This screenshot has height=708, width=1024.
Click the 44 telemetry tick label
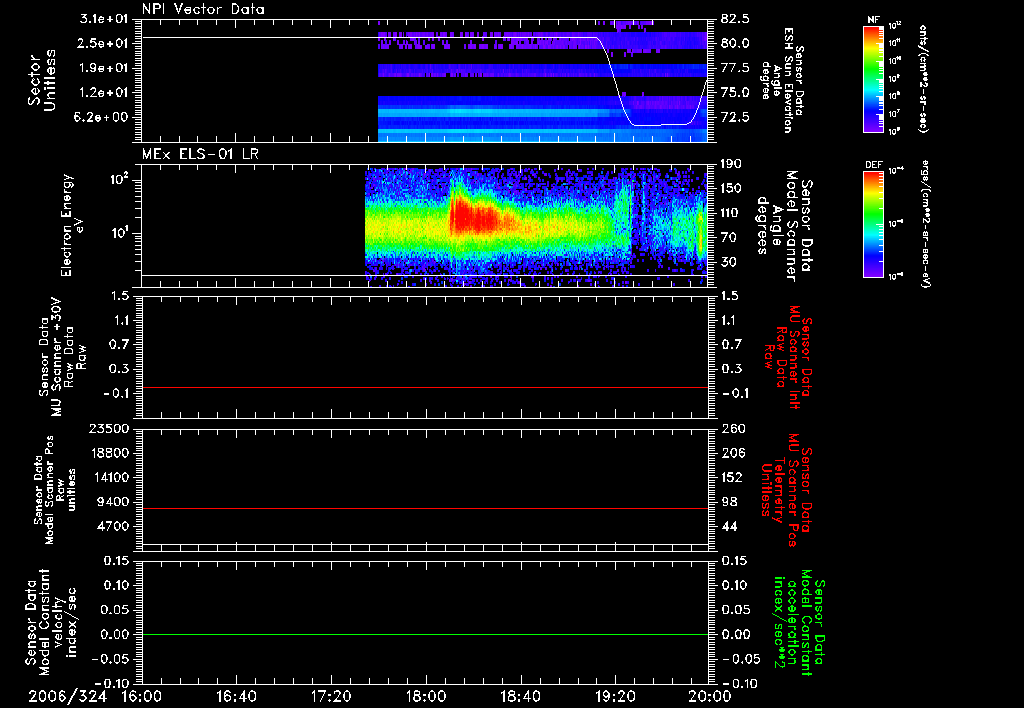[729, 526]
